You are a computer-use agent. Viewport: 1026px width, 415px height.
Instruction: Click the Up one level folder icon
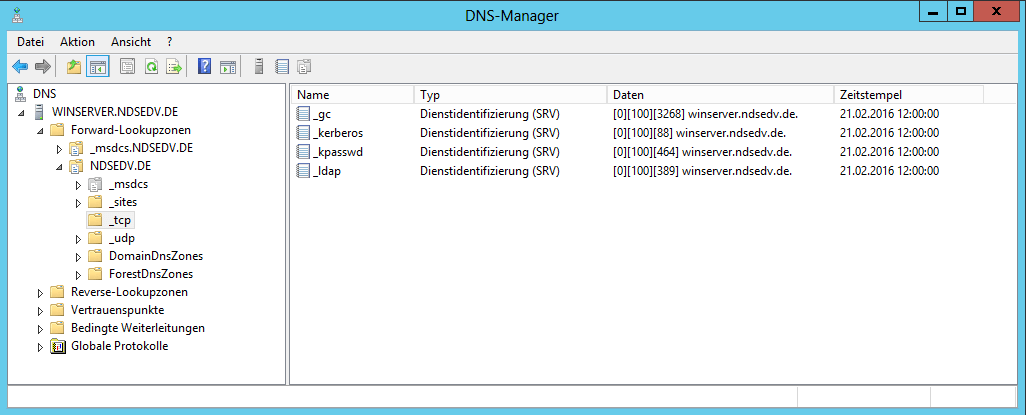pos(73,67)
